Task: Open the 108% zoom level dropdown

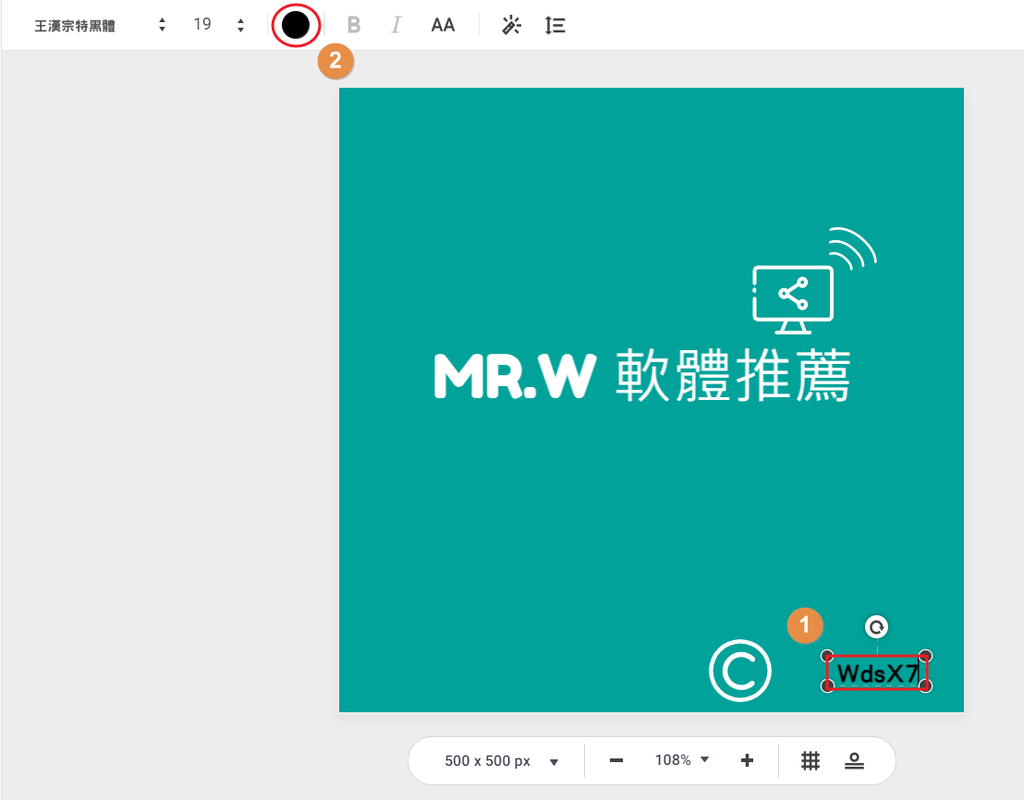Action: coord(682,760)
